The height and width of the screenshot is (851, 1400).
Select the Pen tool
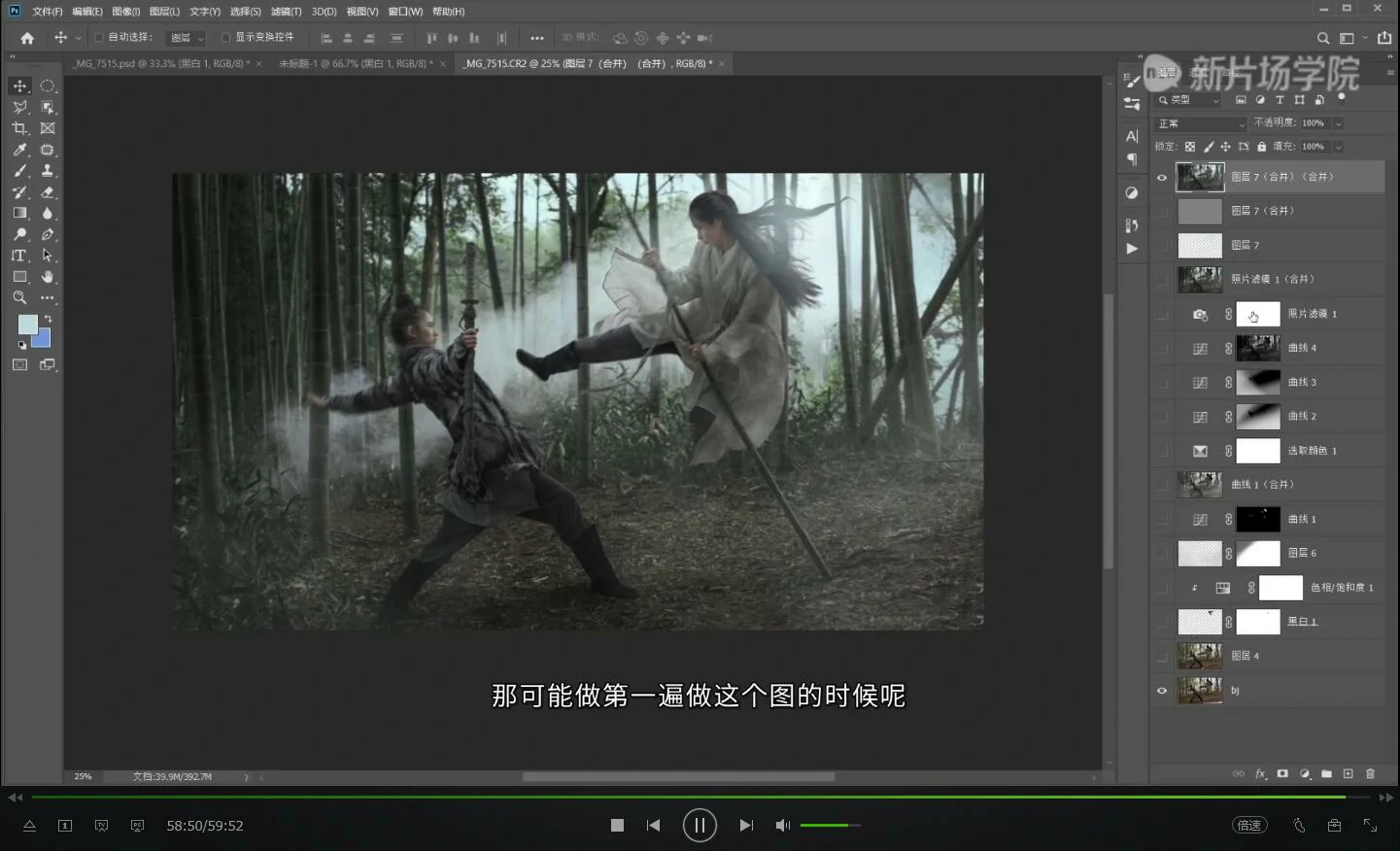pyautogui.click(x=47, y=234)
